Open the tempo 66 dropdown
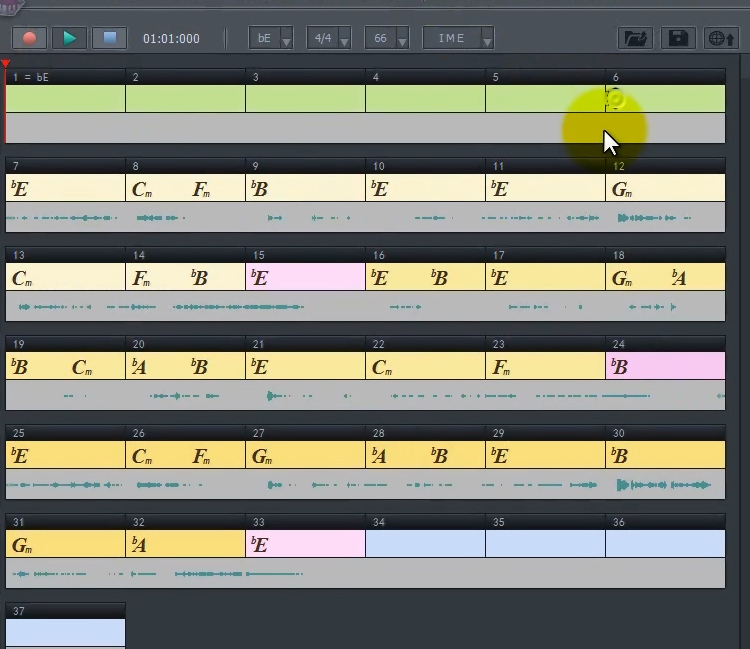The height and width of the screenshot is (649, 750). click(385, 38)
